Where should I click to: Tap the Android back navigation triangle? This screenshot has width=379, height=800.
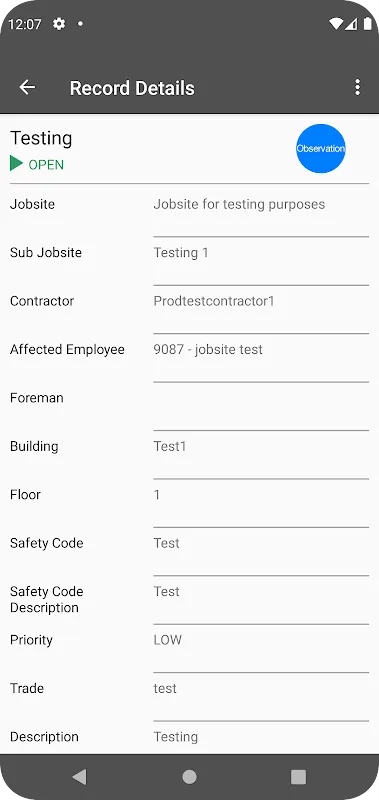point(79,777)
